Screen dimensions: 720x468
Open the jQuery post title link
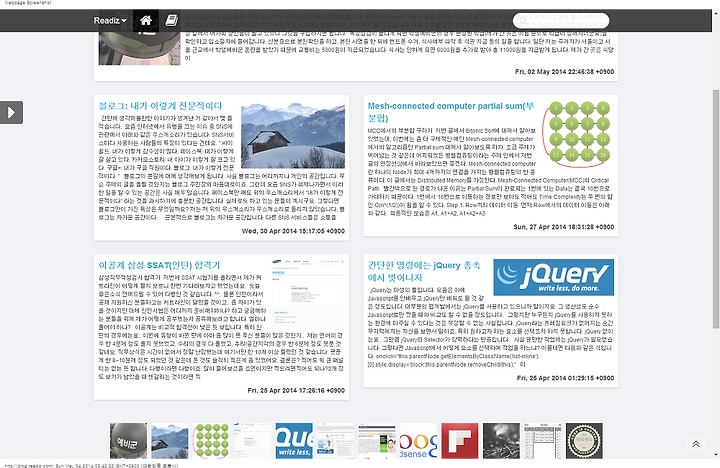point(424,271)
